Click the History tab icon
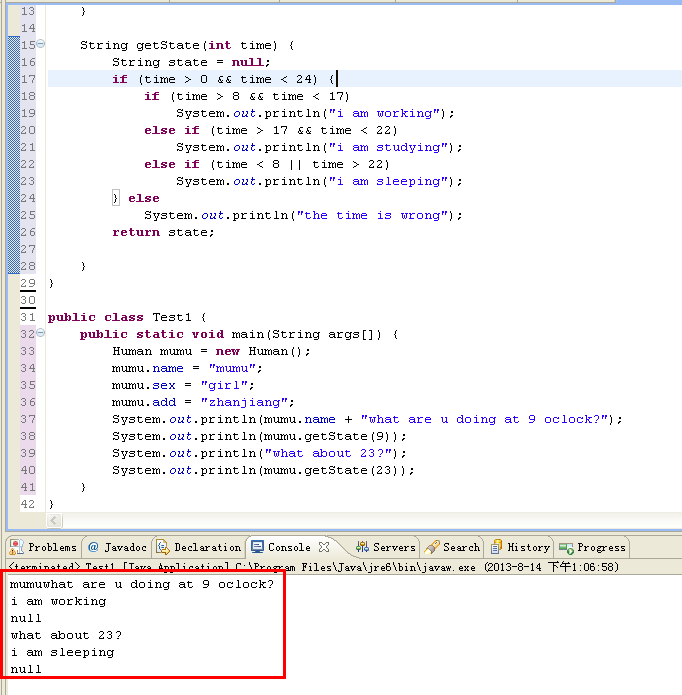The width and height of the screenshot is (682, 695). click(x=496, y=547)
